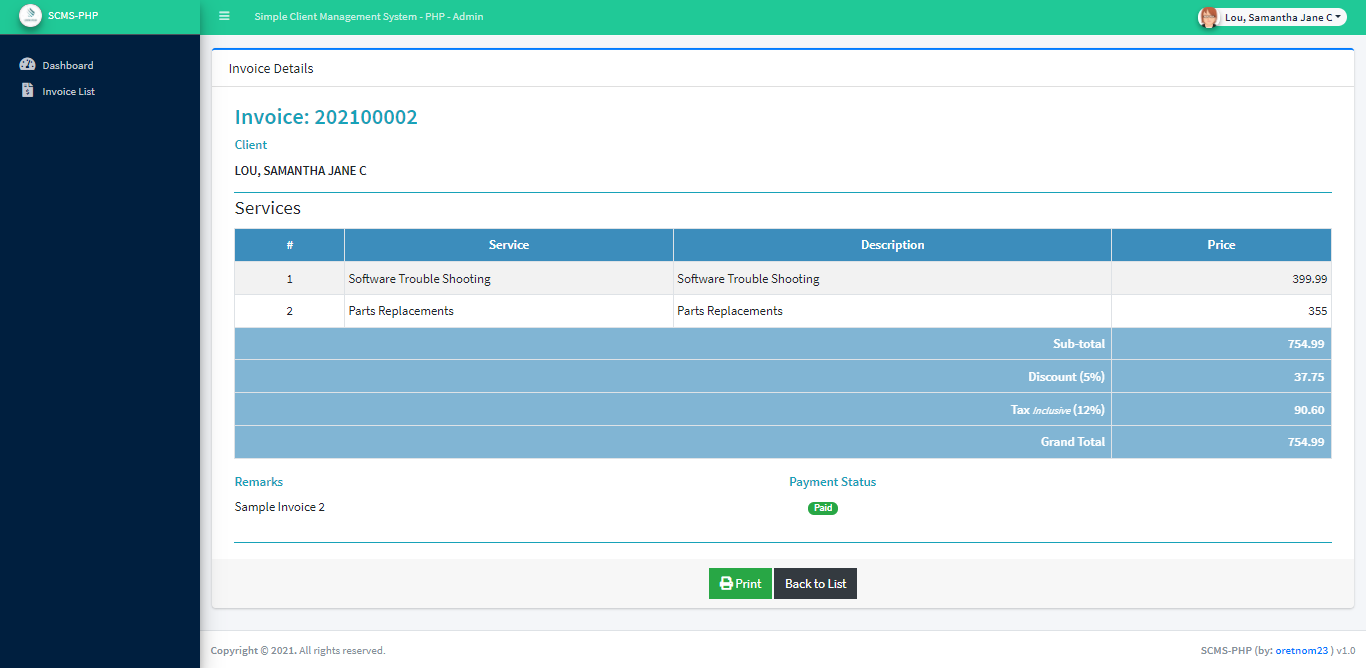Click the 'Discount (5%)' label
The width and height of the screenshot is (1366, 668).
pos(1066,377)
